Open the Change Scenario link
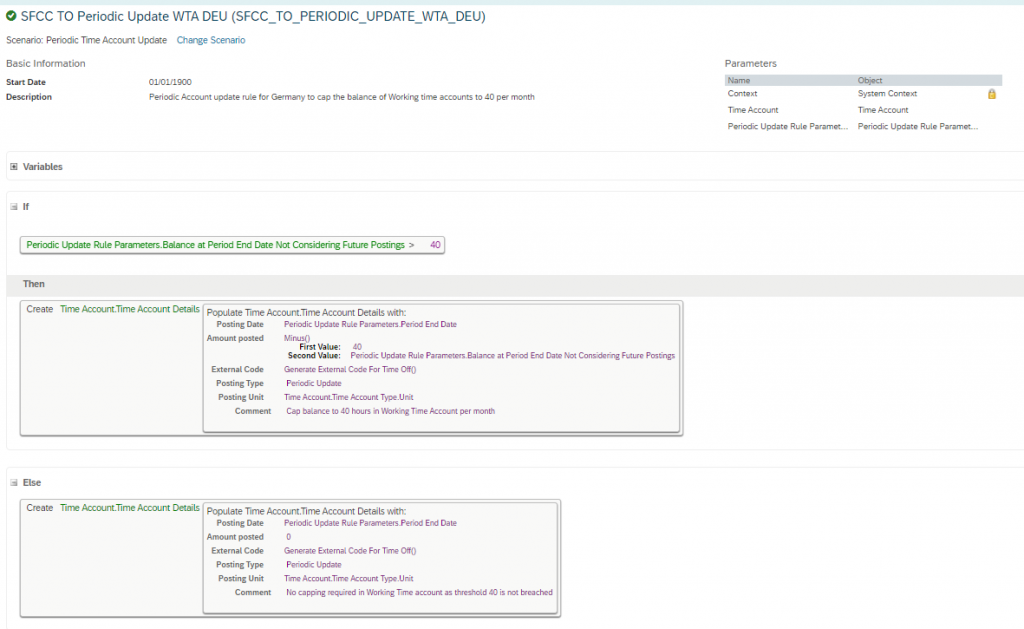 [x=211, y=40]
